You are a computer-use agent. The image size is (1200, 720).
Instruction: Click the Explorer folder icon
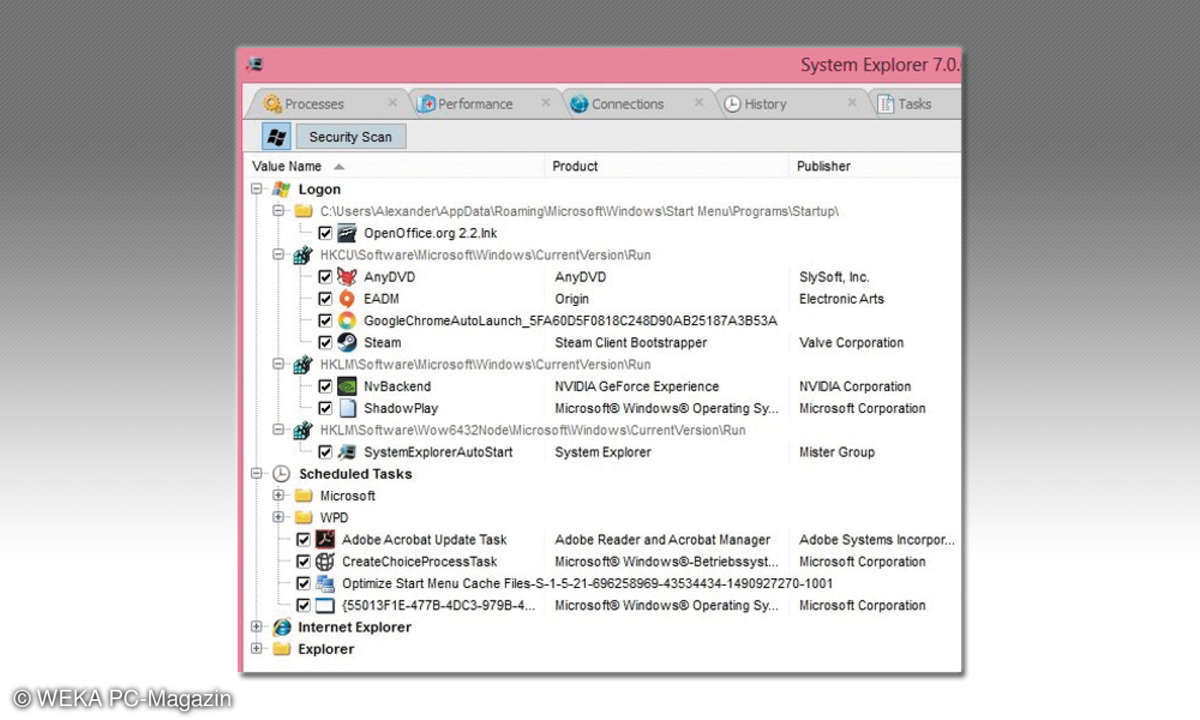(281, 649)
